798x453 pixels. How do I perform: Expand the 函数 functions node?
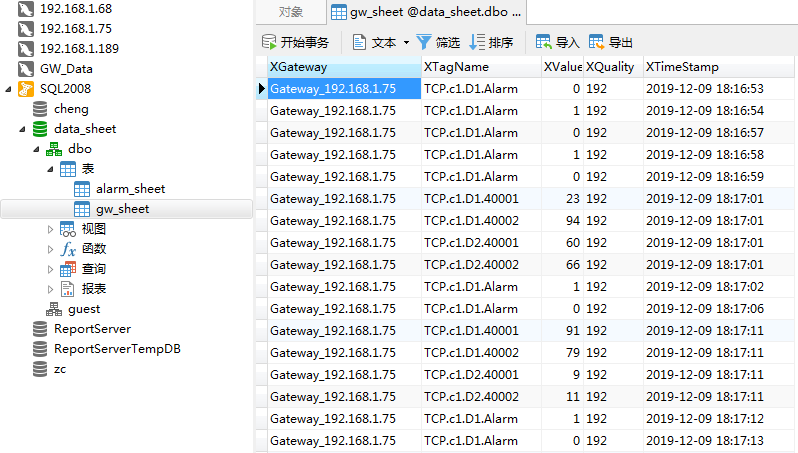(x=50, y=249)
